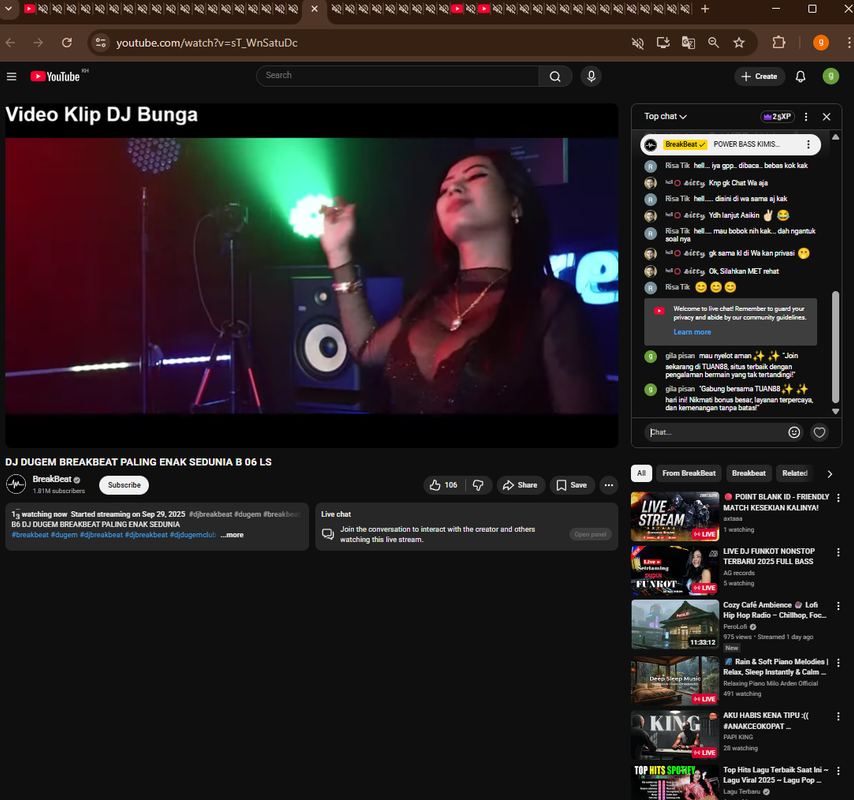Click the install app icon in address bar

(663, 42)
